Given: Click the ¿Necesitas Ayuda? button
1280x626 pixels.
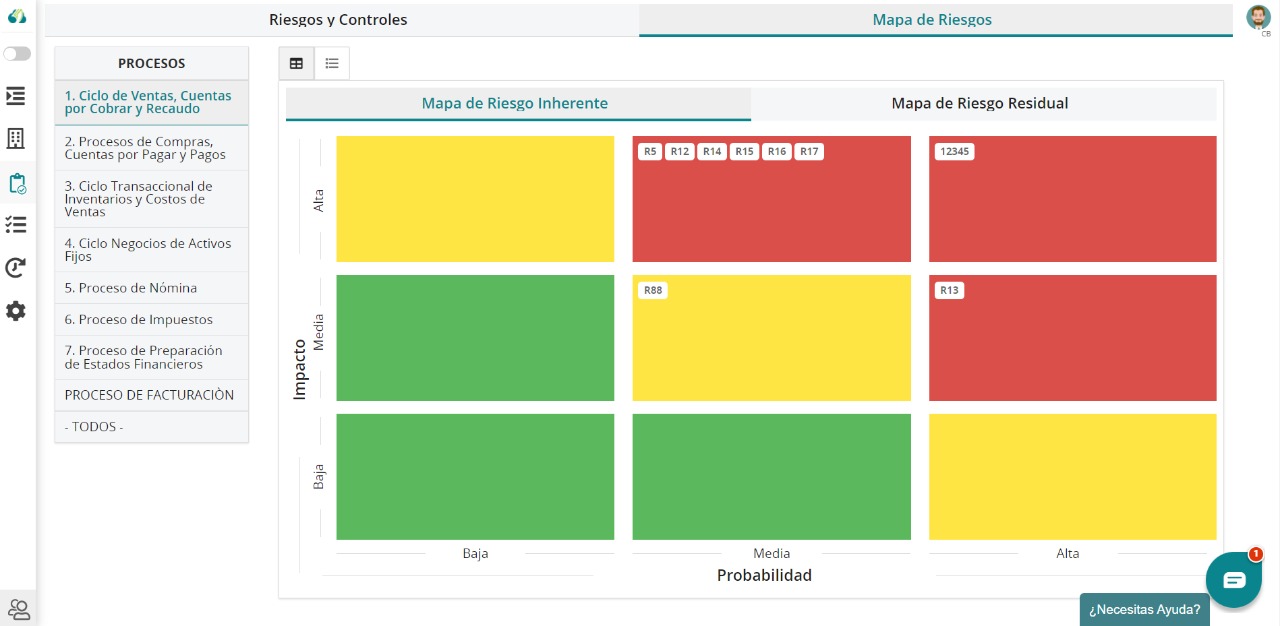Looking at the screenshot, I should pyautogui.click(x=1144, y=609).
